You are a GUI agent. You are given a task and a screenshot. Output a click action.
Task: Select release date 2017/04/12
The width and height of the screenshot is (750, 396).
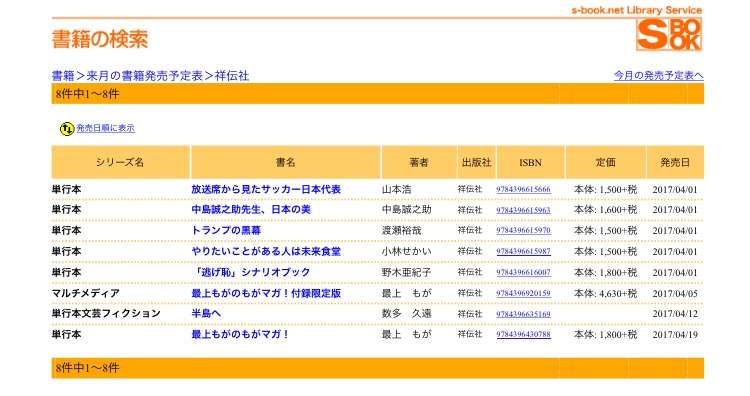(x=675, y=314)
